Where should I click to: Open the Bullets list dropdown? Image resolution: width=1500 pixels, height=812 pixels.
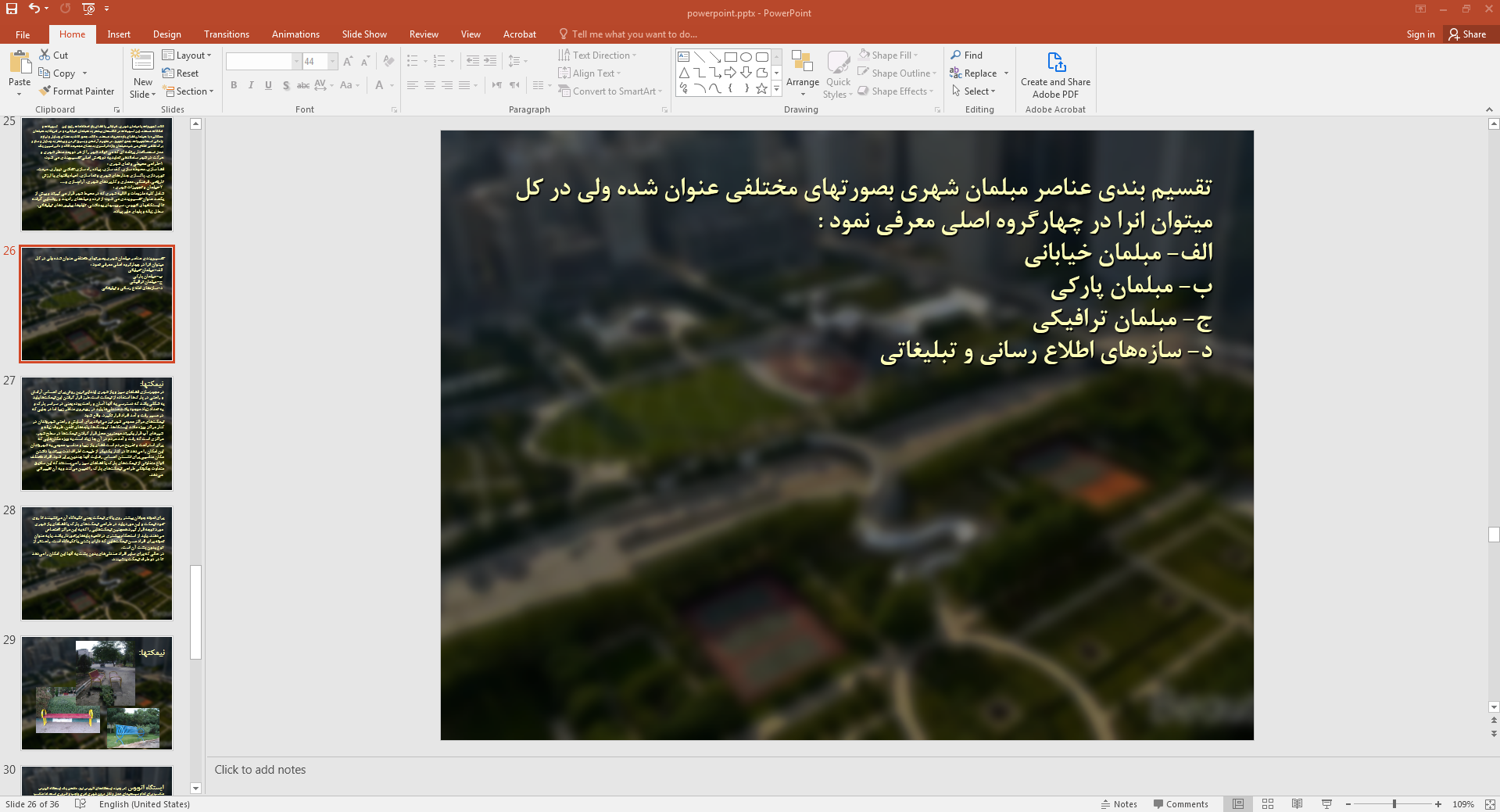point(425,61)
